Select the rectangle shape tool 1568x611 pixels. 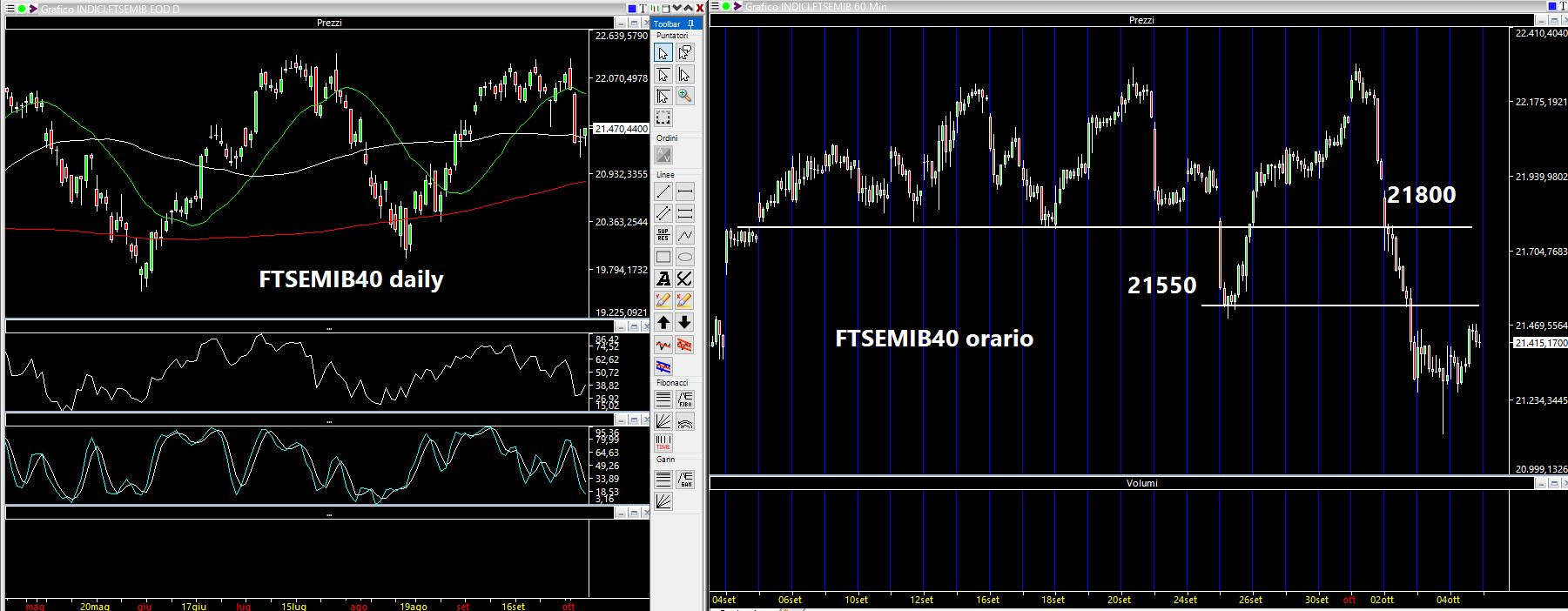(663, 257)
